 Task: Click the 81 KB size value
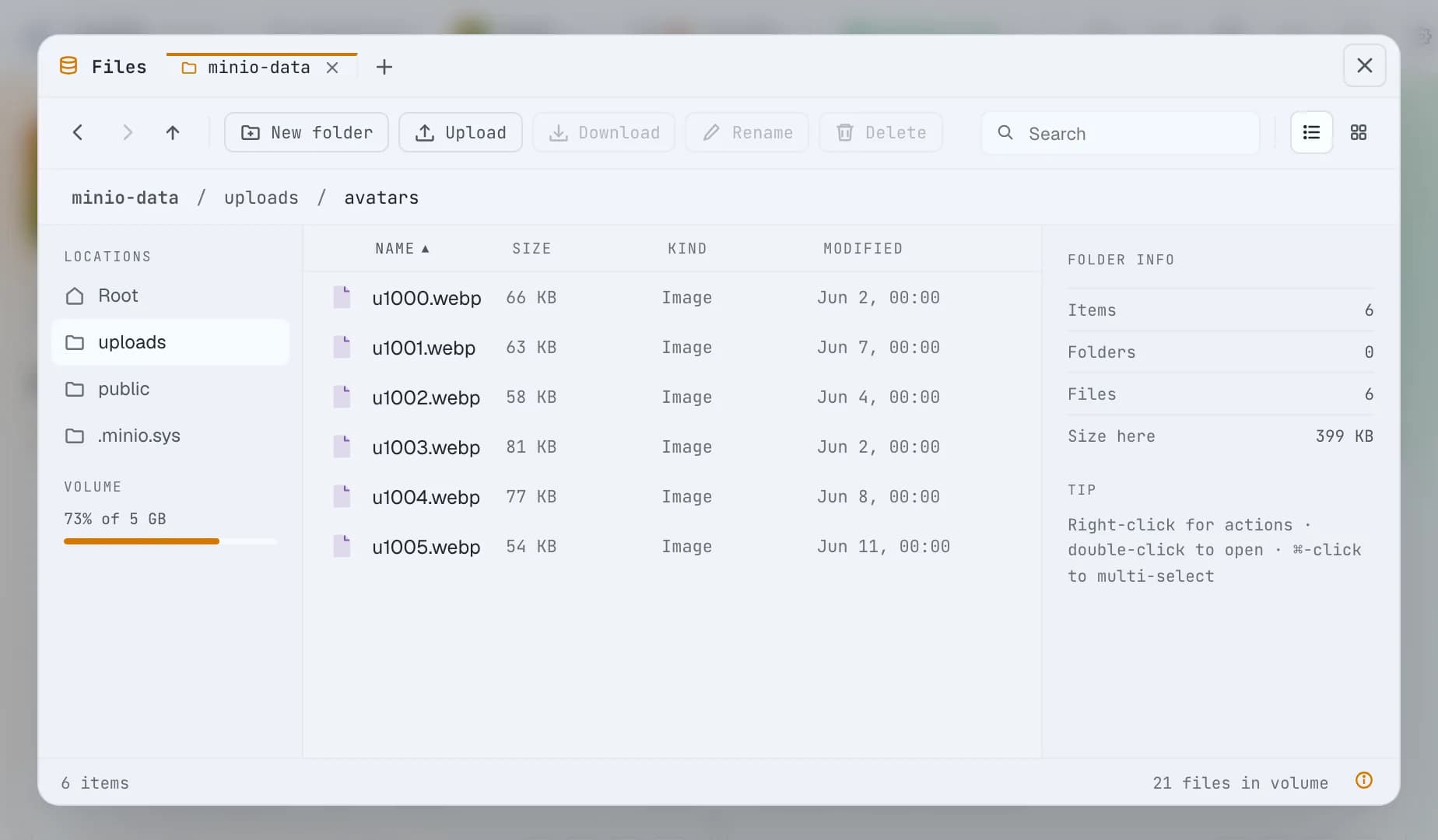(531, 446)
